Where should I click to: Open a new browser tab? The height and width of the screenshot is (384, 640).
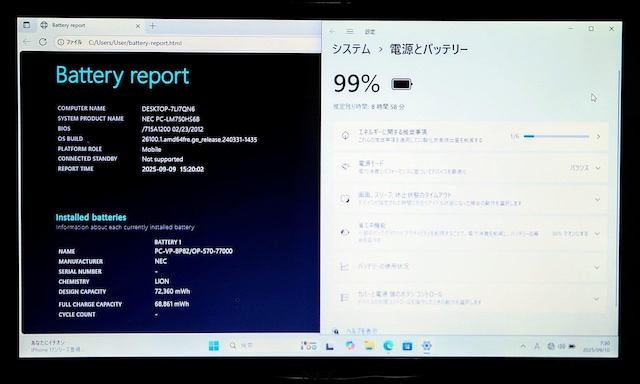153,26
